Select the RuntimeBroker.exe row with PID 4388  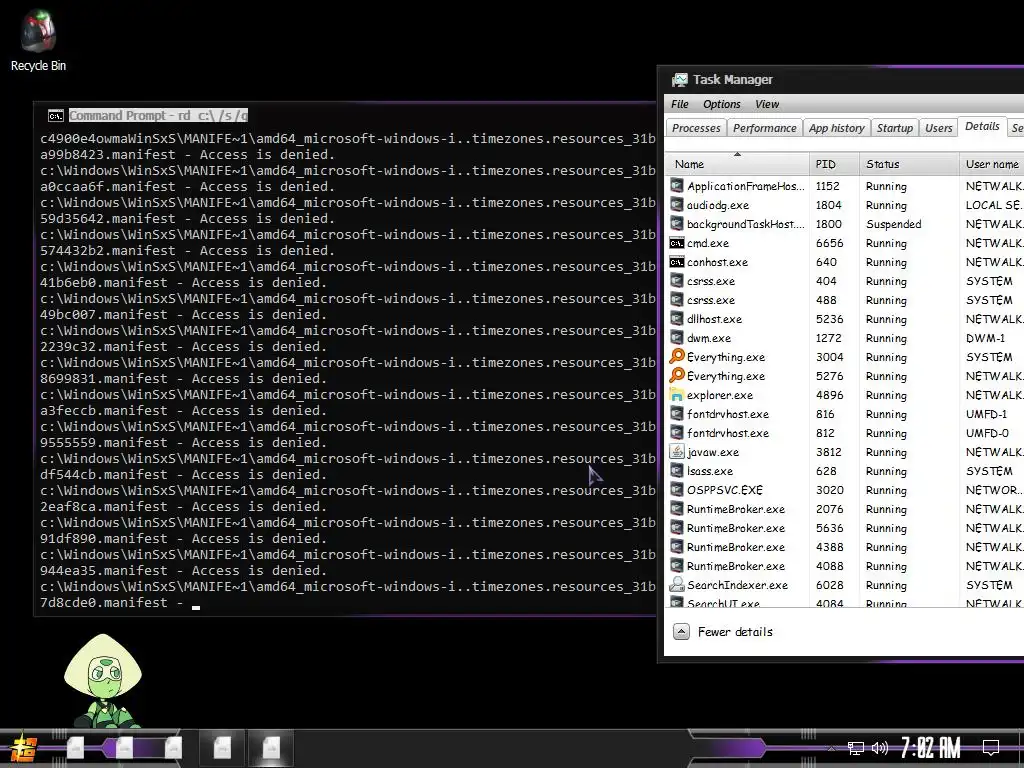point(844,547)
